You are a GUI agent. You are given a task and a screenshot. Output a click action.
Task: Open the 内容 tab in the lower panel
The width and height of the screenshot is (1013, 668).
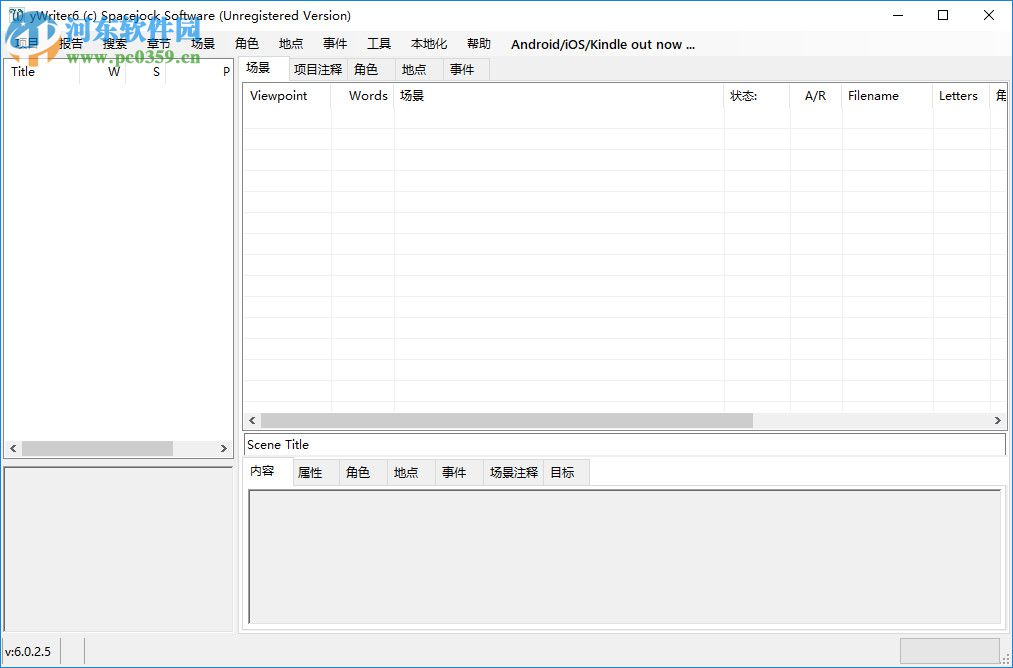coord(263,472)
